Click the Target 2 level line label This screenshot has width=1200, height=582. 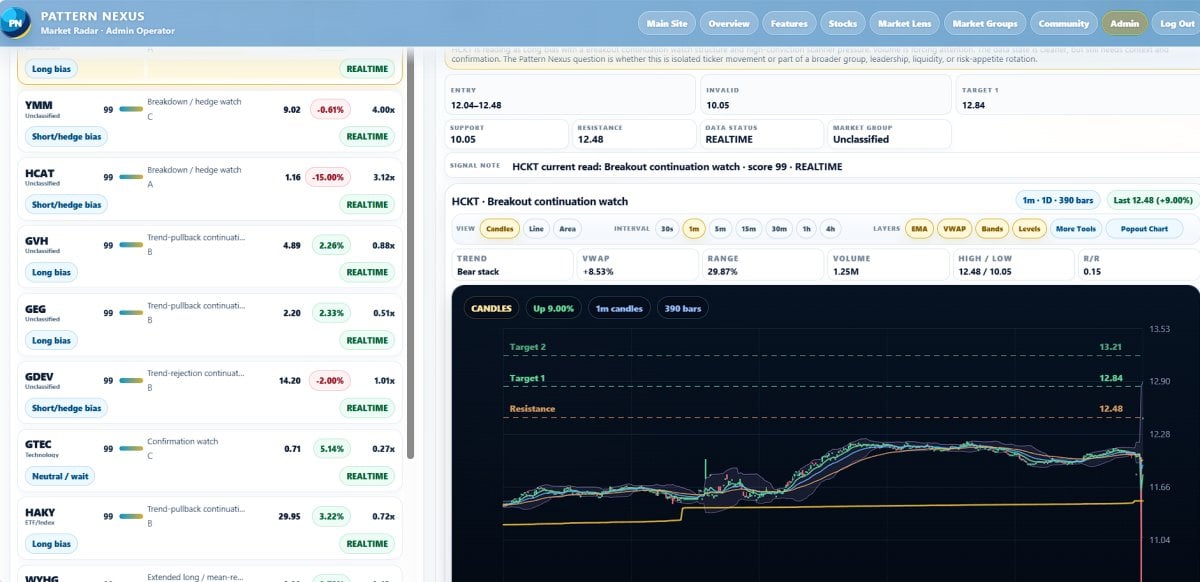pos(530,347)
